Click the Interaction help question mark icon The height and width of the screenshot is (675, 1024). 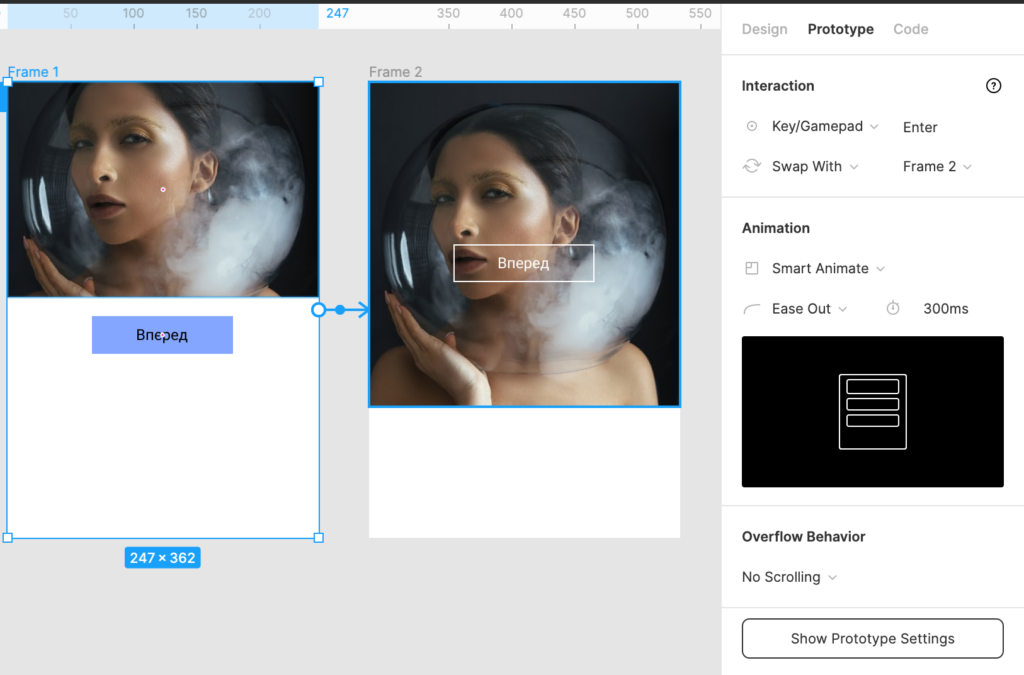[993, 86]
